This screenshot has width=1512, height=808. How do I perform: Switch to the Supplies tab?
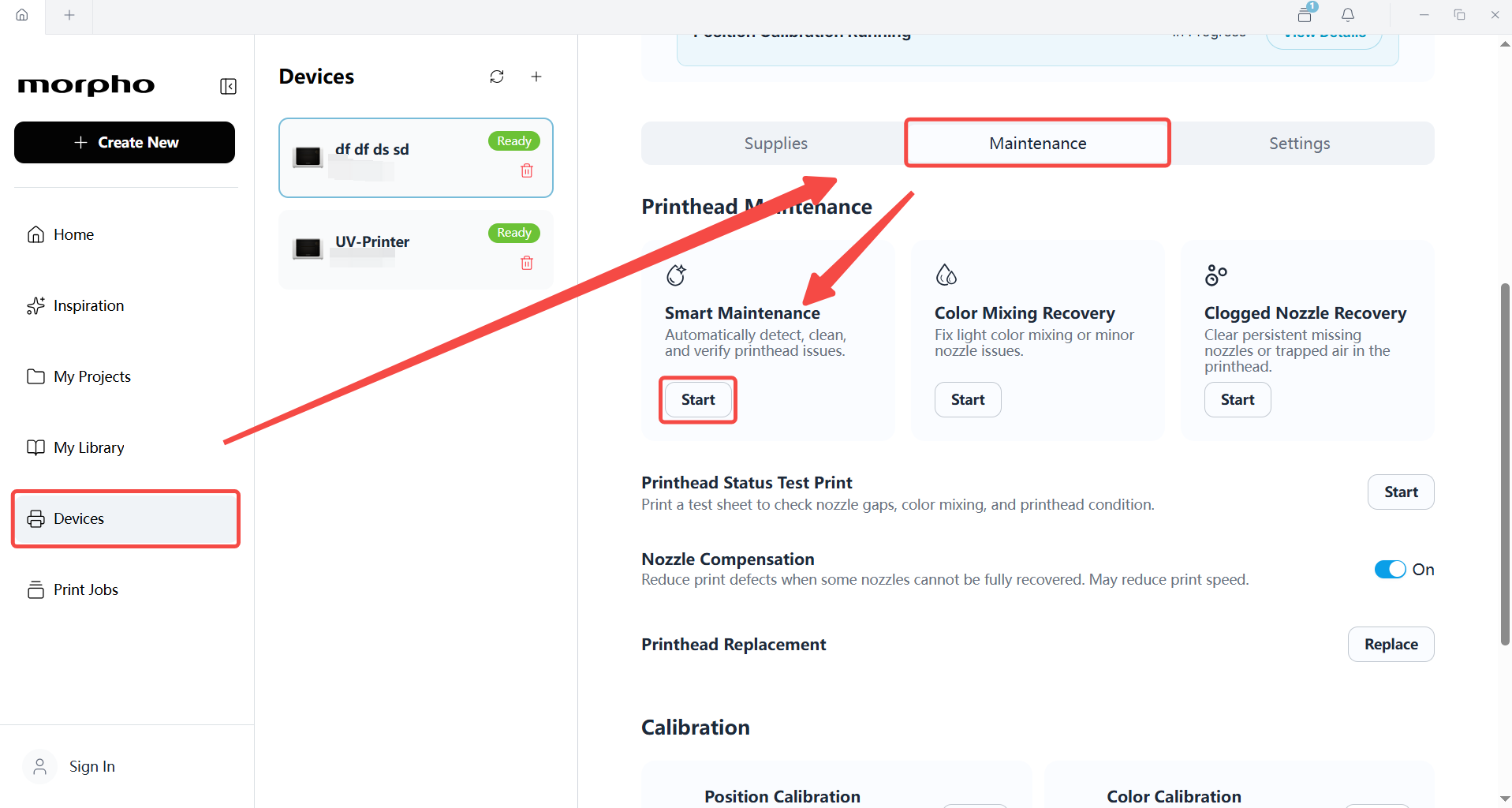[775, 144]
